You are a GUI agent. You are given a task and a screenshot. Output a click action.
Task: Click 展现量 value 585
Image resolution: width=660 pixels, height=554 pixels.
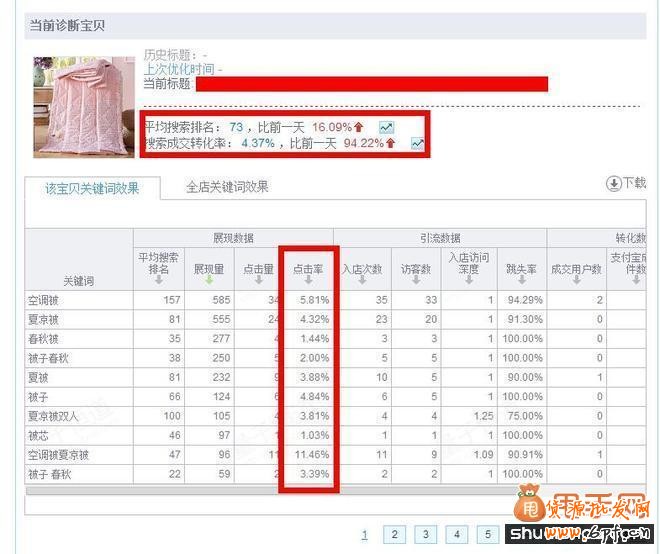pyautogui.click(x=221, y=300)
